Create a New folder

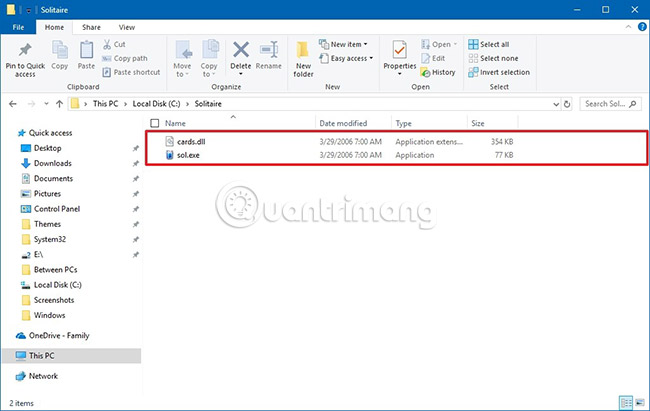(303, 59)
